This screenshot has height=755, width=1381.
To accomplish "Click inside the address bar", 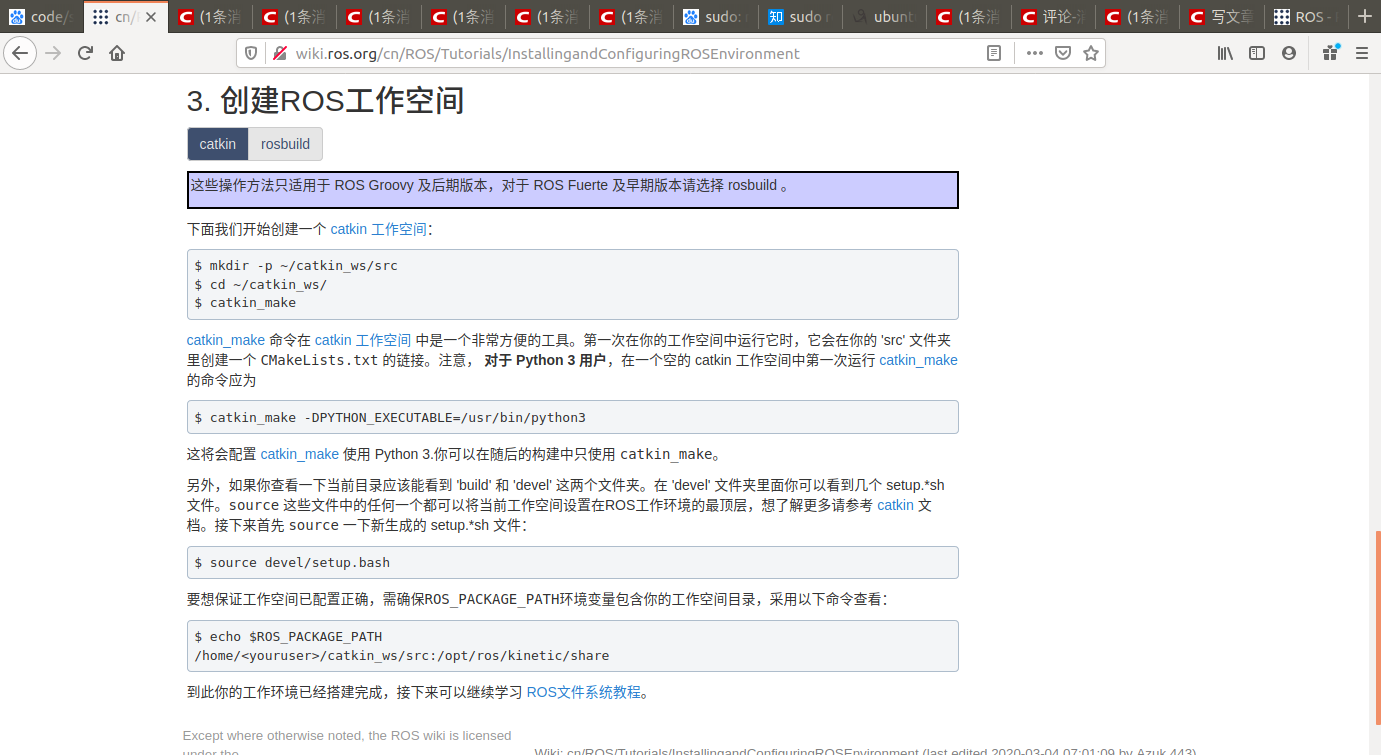I will pyautogui.click(x=600, y=53).
